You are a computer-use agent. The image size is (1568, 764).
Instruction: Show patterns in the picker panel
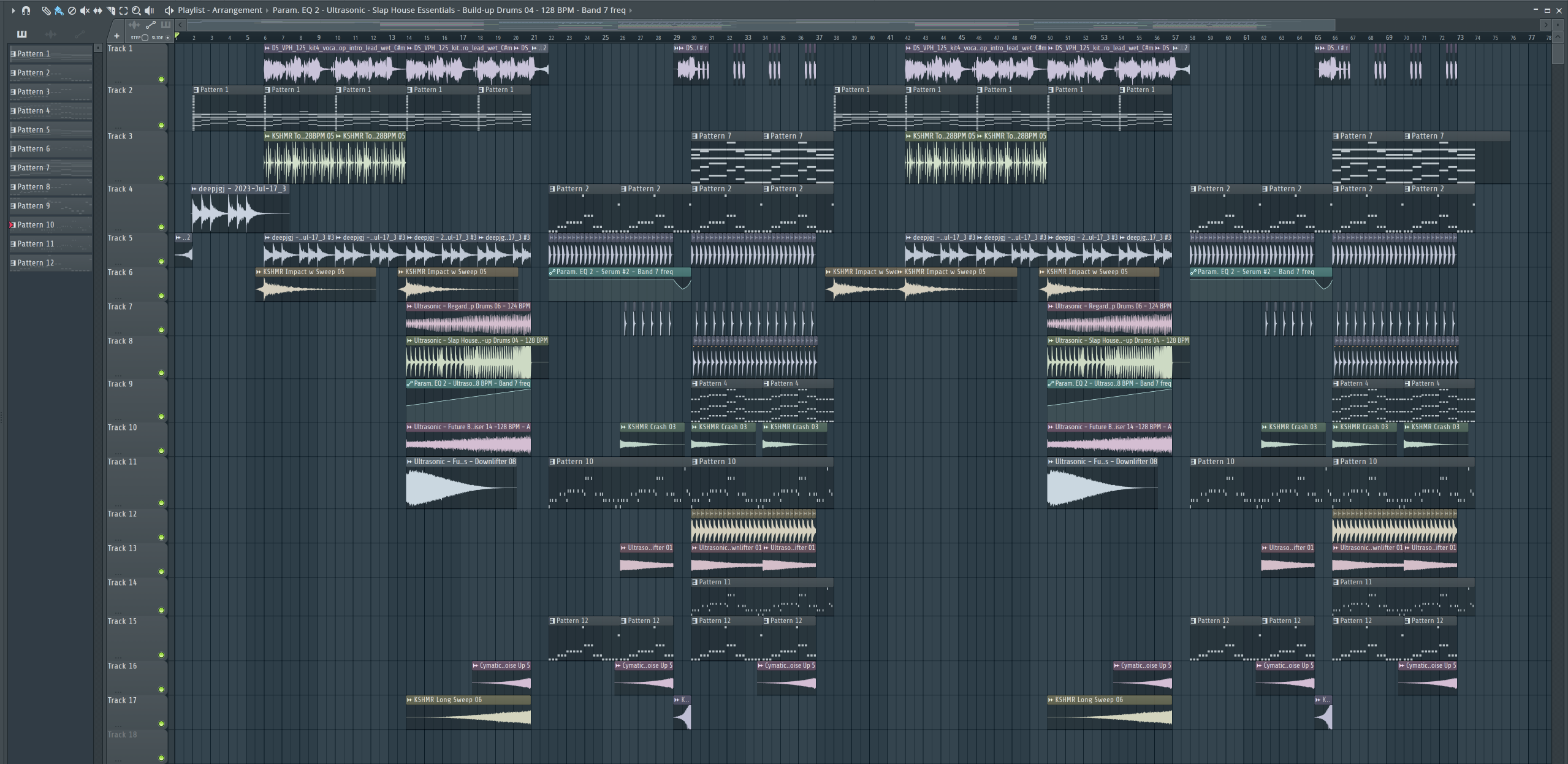pyautogui.click(x=22, y=34)
